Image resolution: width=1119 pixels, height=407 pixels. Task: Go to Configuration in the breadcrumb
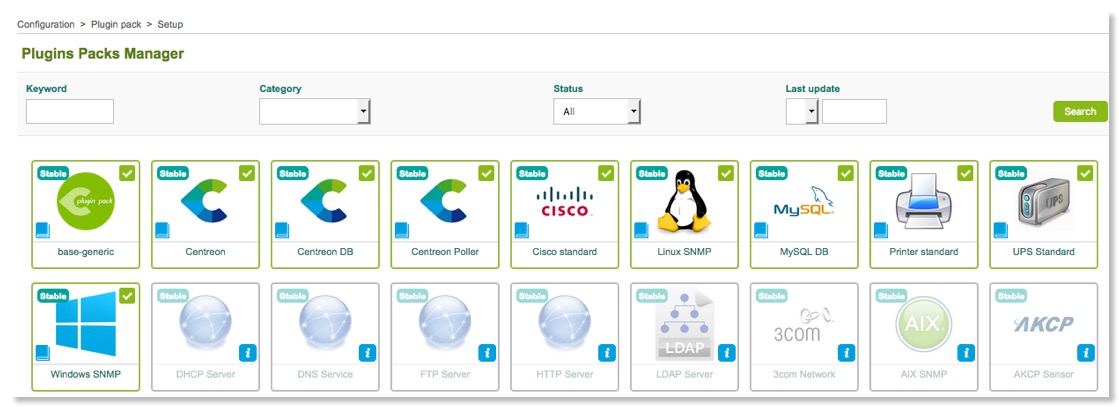(x=46, y=24)
